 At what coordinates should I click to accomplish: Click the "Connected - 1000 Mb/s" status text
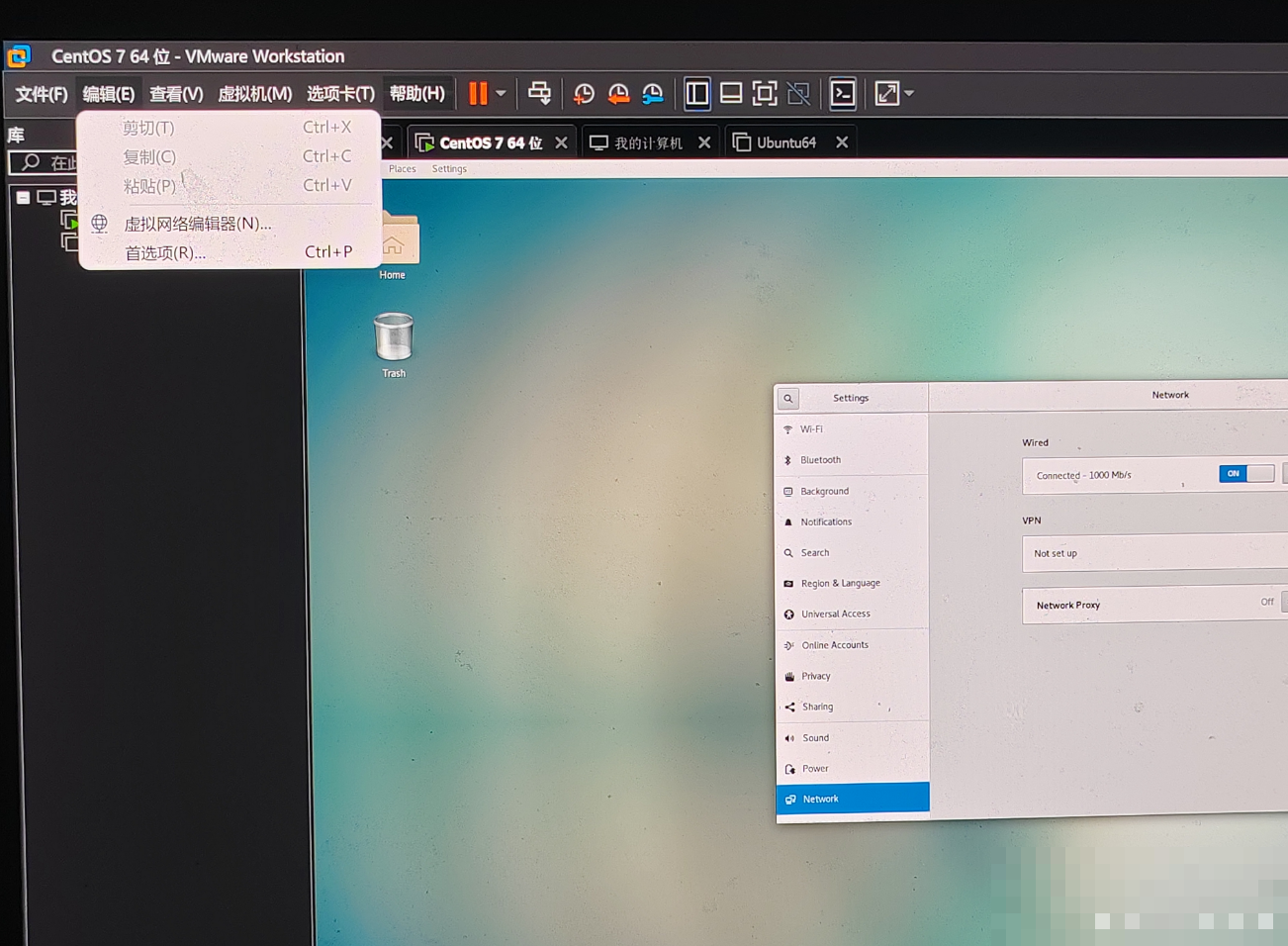1083,475
